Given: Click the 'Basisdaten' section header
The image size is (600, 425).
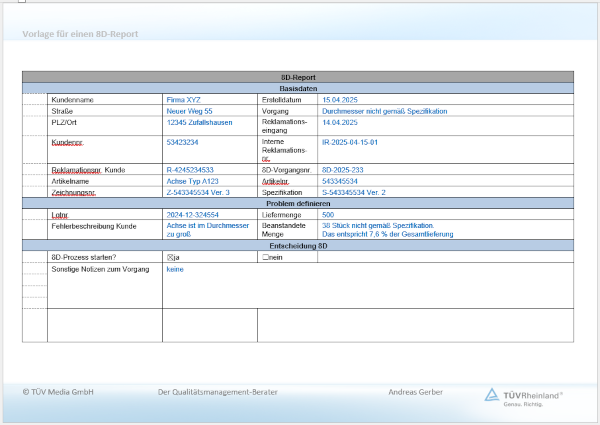Looking at the screenshot, I should [298, 89].
